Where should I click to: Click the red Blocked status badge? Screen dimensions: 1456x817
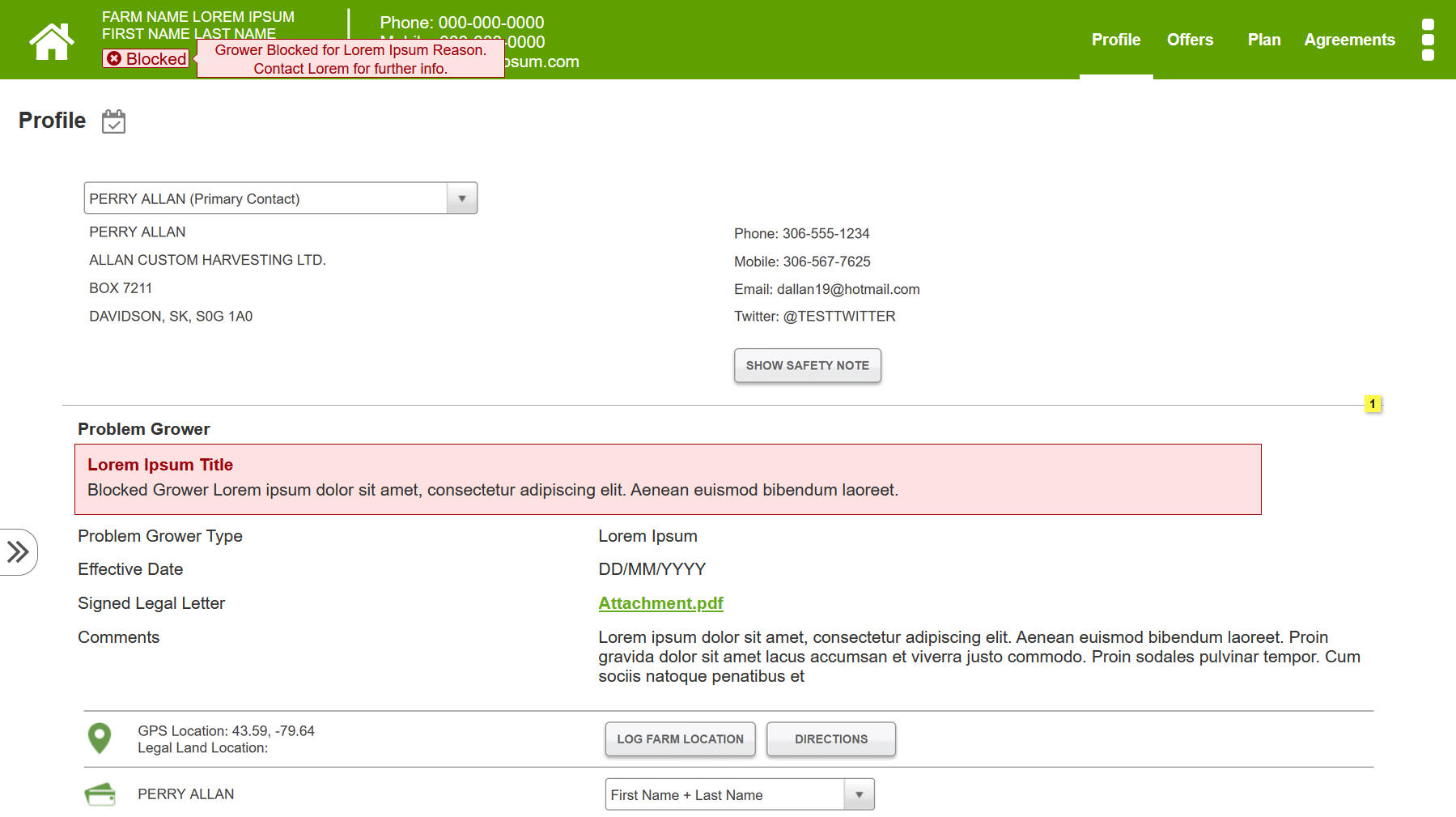pyautogui.click(x=146, y=59)
